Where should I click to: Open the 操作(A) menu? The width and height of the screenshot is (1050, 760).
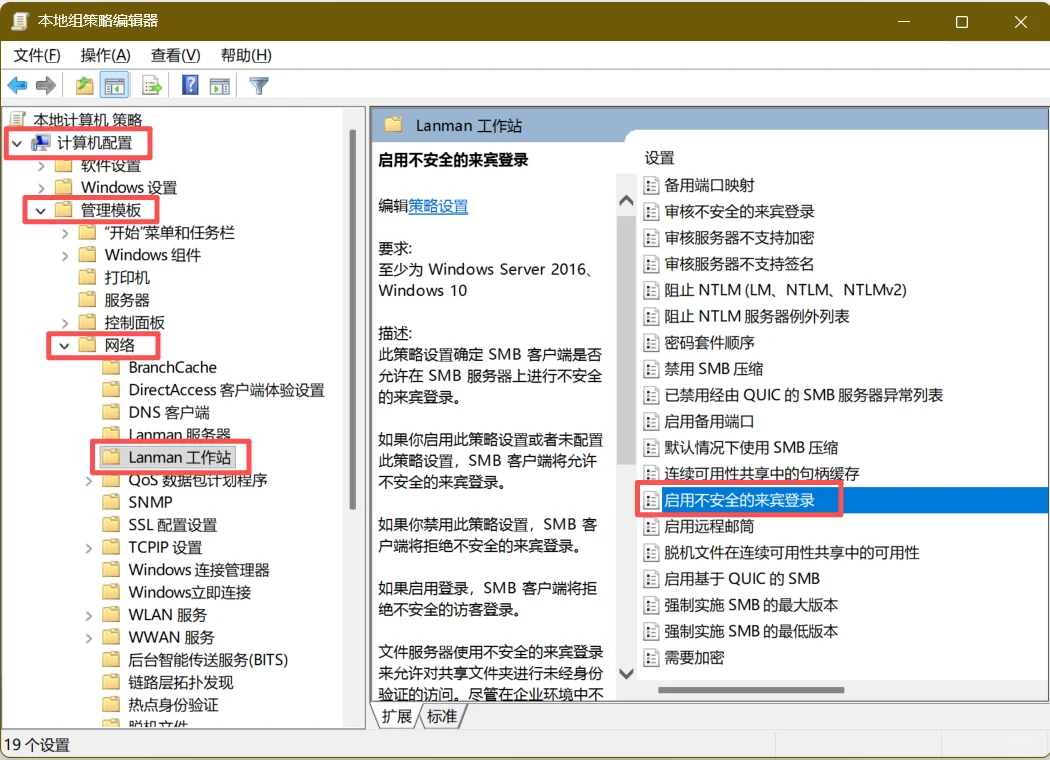105,55
